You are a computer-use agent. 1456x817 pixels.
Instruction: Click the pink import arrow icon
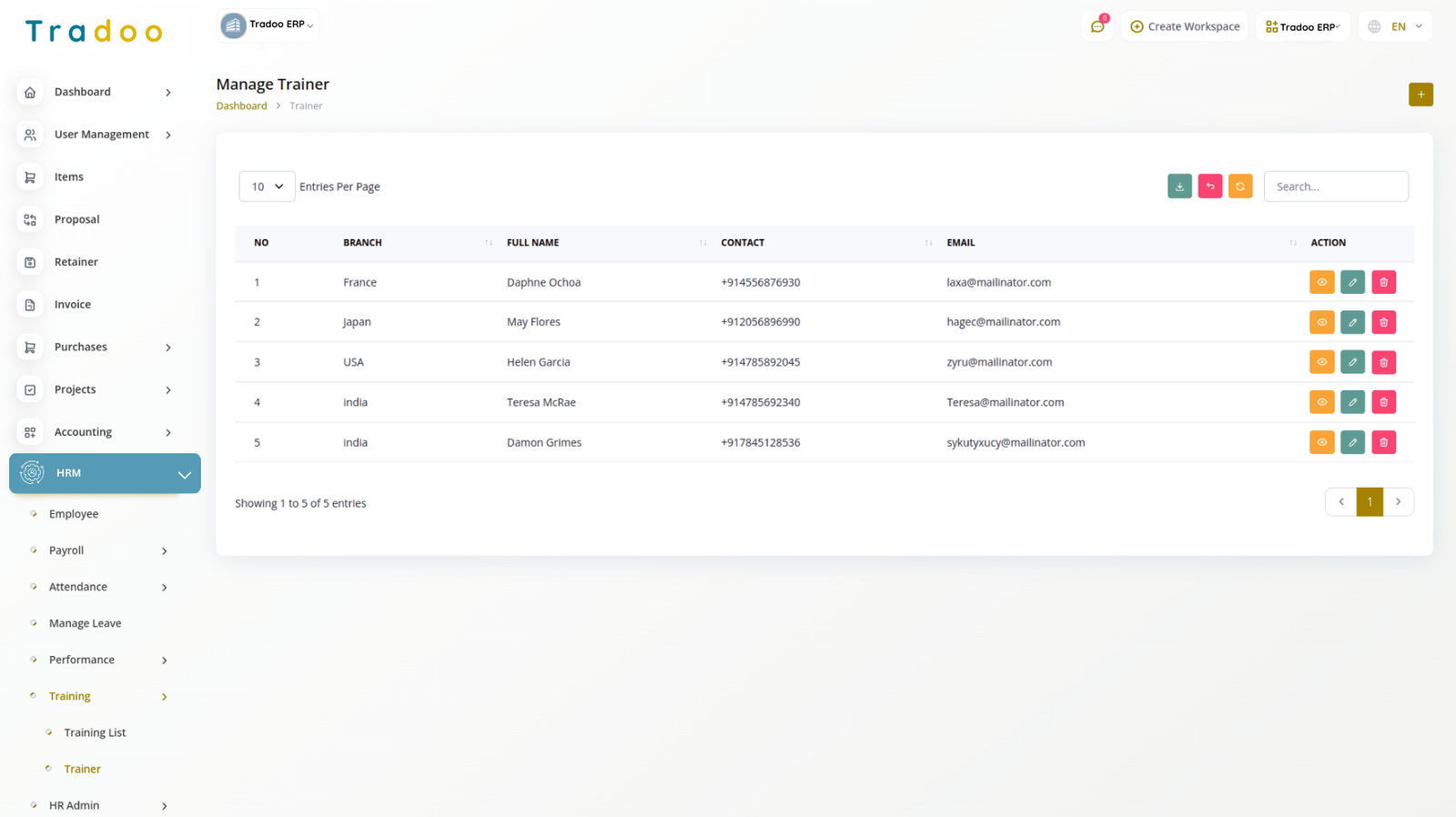pos(1210,187)
